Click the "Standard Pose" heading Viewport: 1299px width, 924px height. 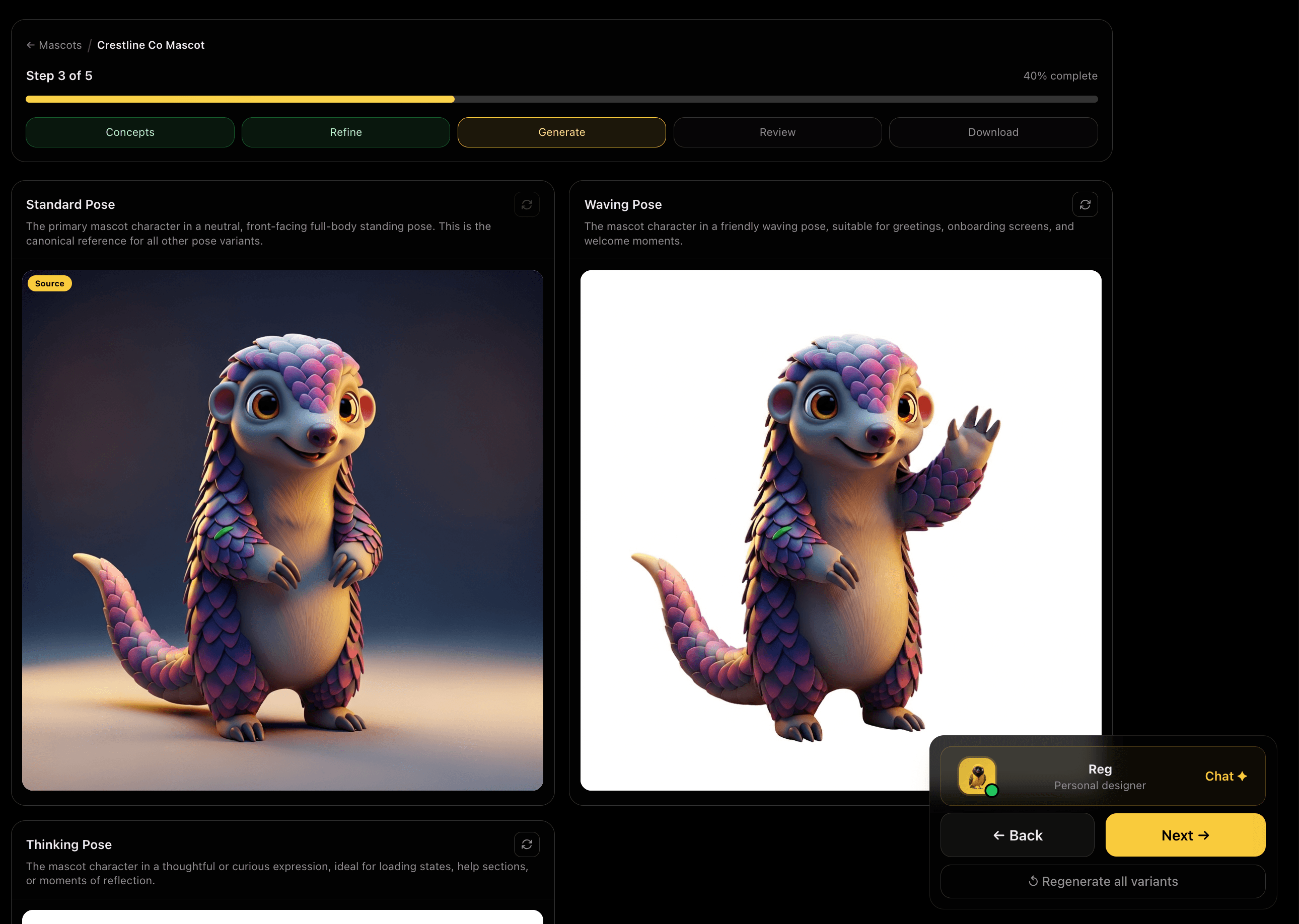point(70,204)
